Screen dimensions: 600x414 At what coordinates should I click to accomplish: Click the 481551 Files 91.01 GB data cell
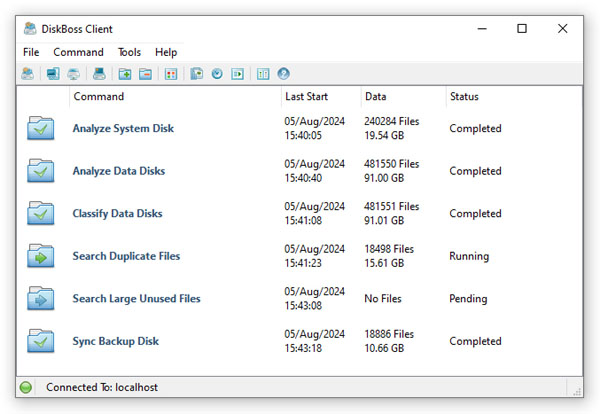pyautogui.click(x=391, y=213)
